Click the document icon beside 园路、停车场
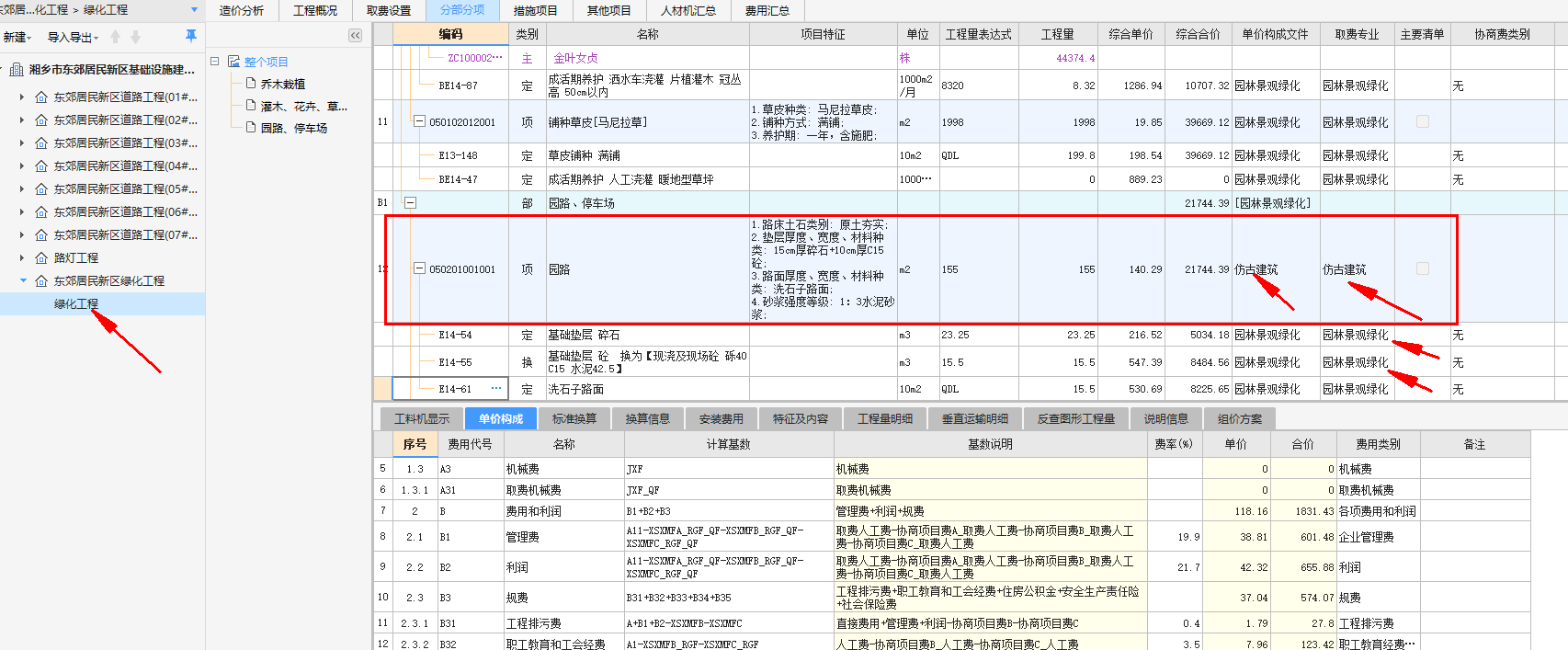This screenshot has height=650, width=1568. [x=251, y=127]
